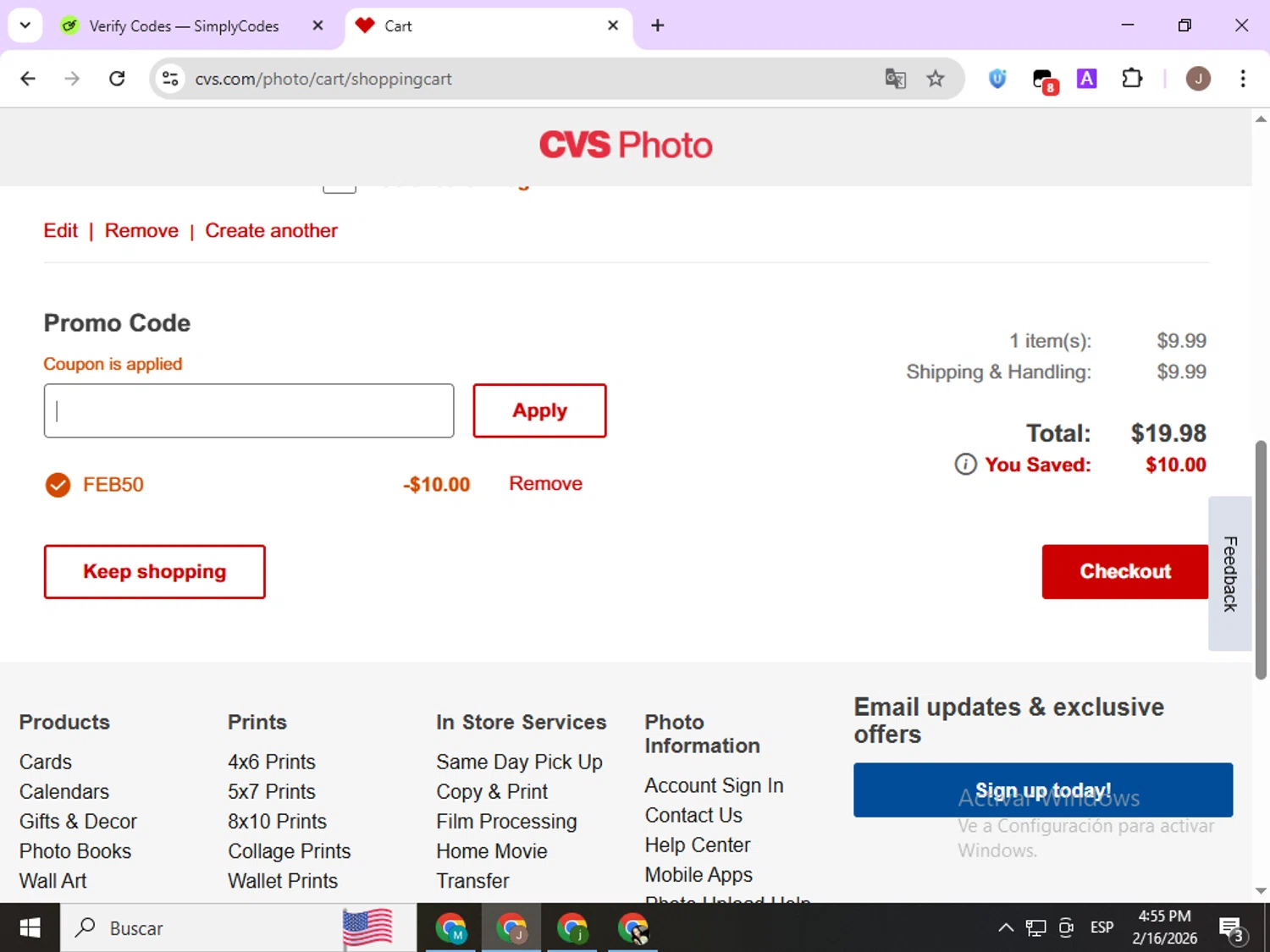This screenshot has height=952, width=1270.
Task: Click the You Saved info icon
Action: [x=965, y=465]
